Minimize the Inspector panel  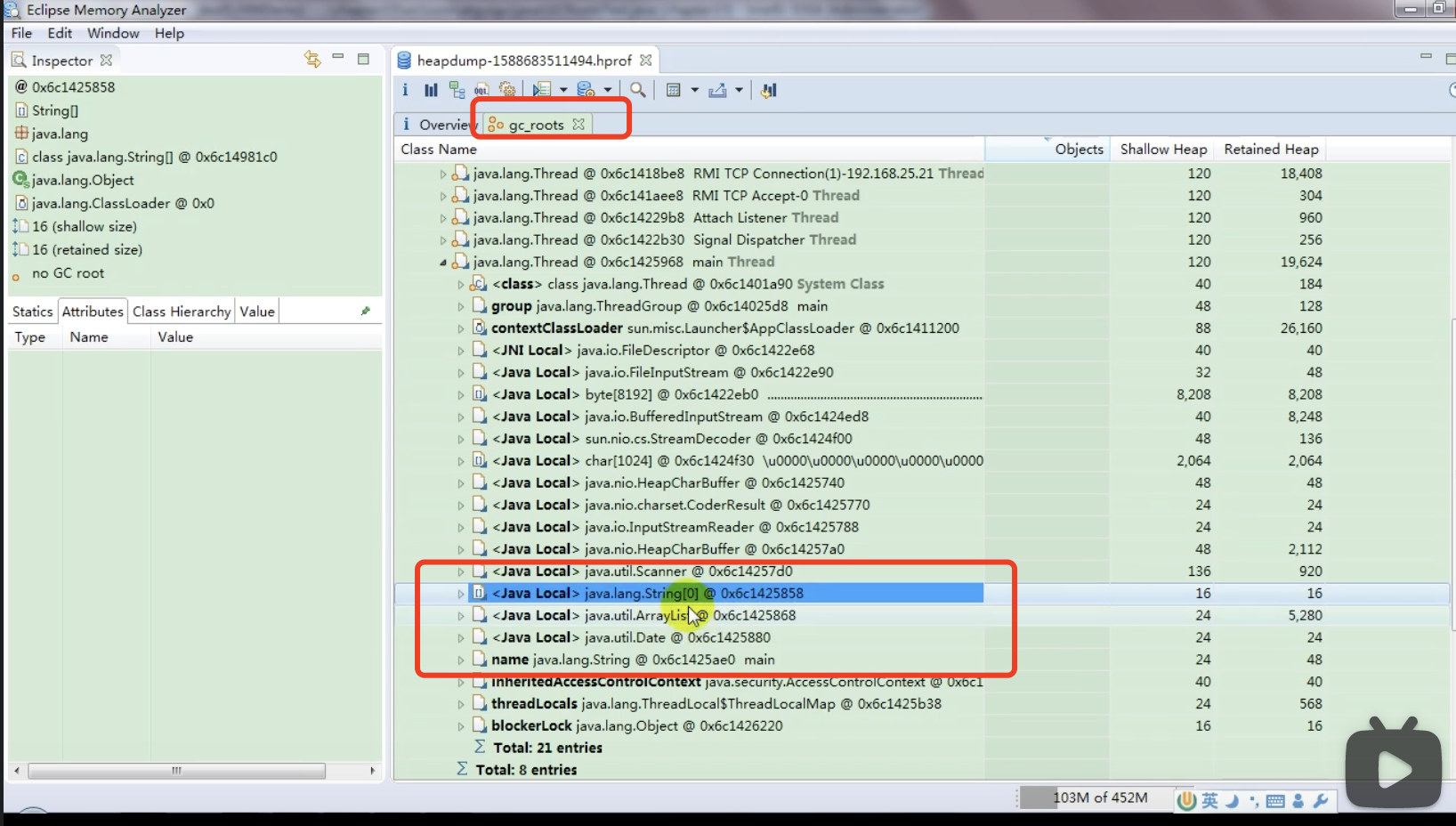pos(338,57)
